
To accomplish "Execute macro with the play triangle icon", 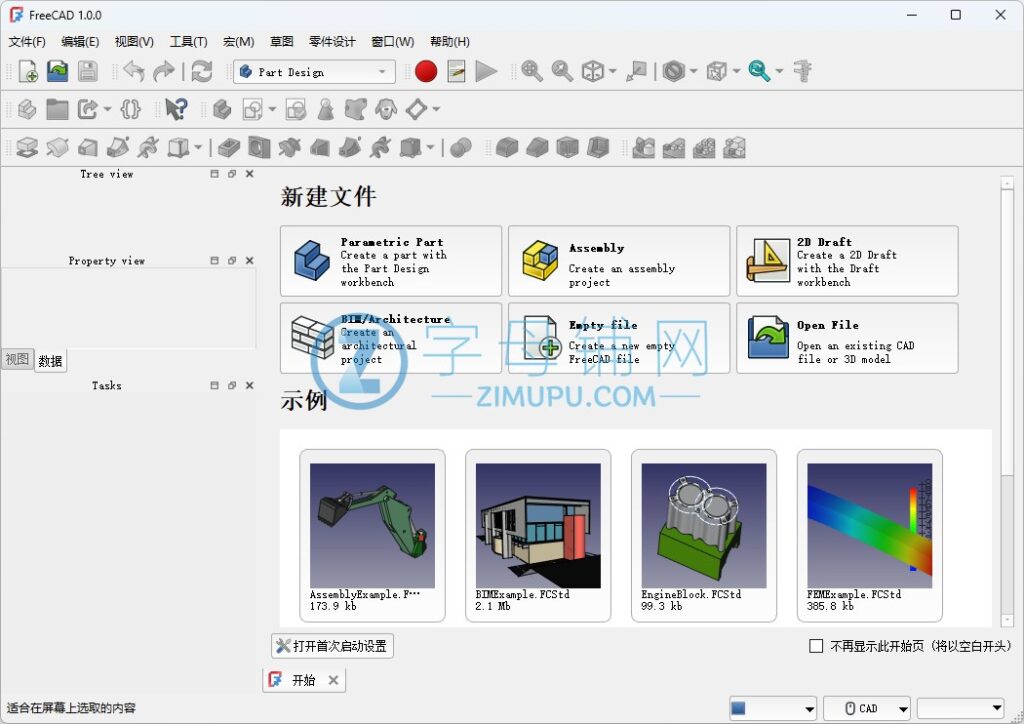I will (486, 71).
